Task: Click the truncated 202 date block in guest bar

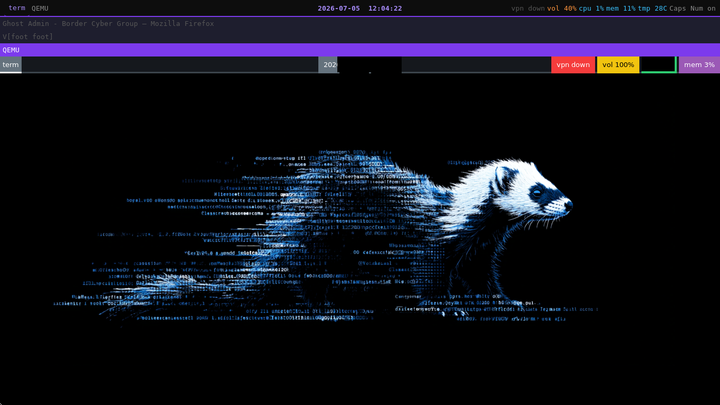Action: 328,65
